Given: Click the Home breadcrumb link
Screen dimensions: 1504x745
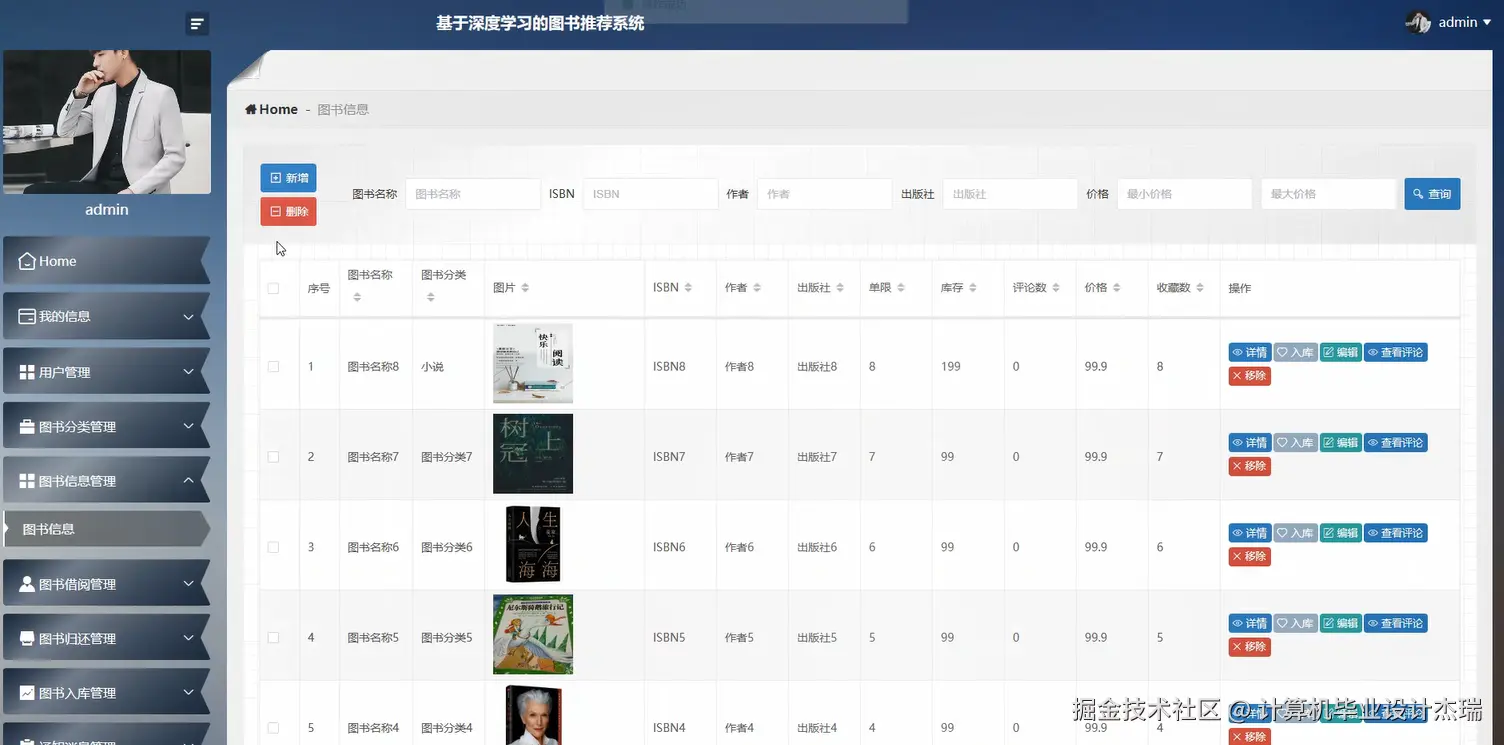Looking at the screenshot, I should coord(272,109).
